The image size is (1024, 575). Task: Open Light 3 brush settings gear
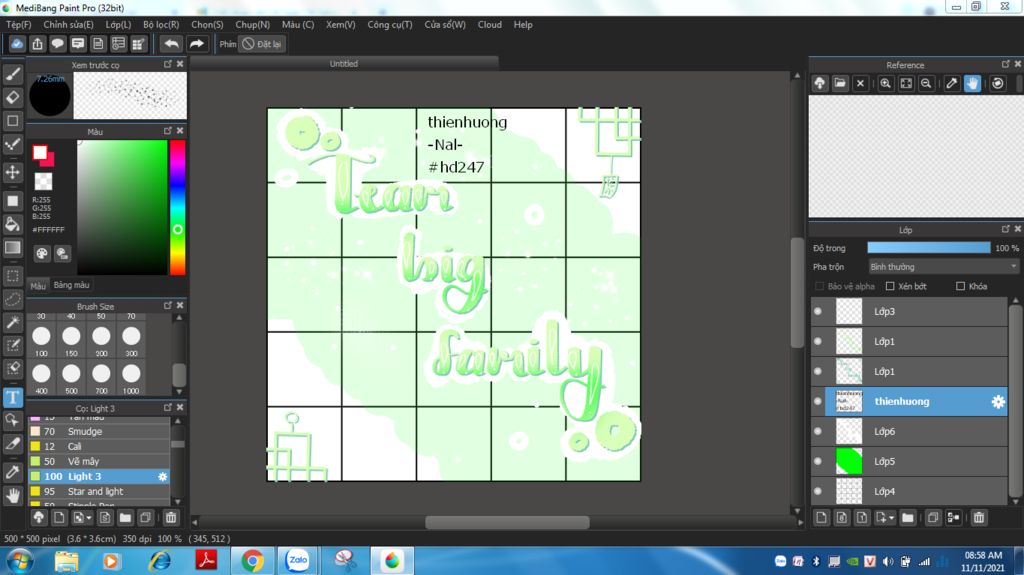[163, 477]
